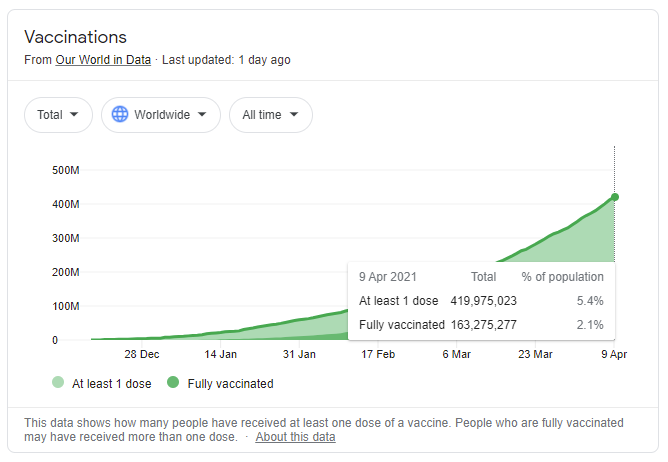Open the Worldwide dropdown arrow
Viewport: 668px width, 462px height.
pyautogui.click(x=203, y=115)
